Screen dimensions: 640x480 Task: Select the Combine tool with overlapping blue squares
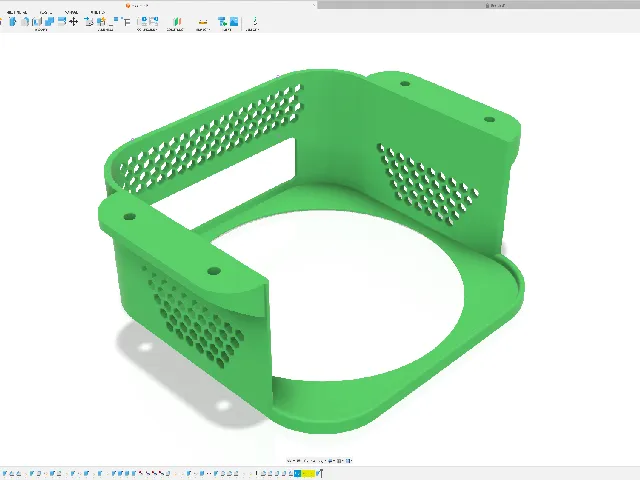click(50, 22)
